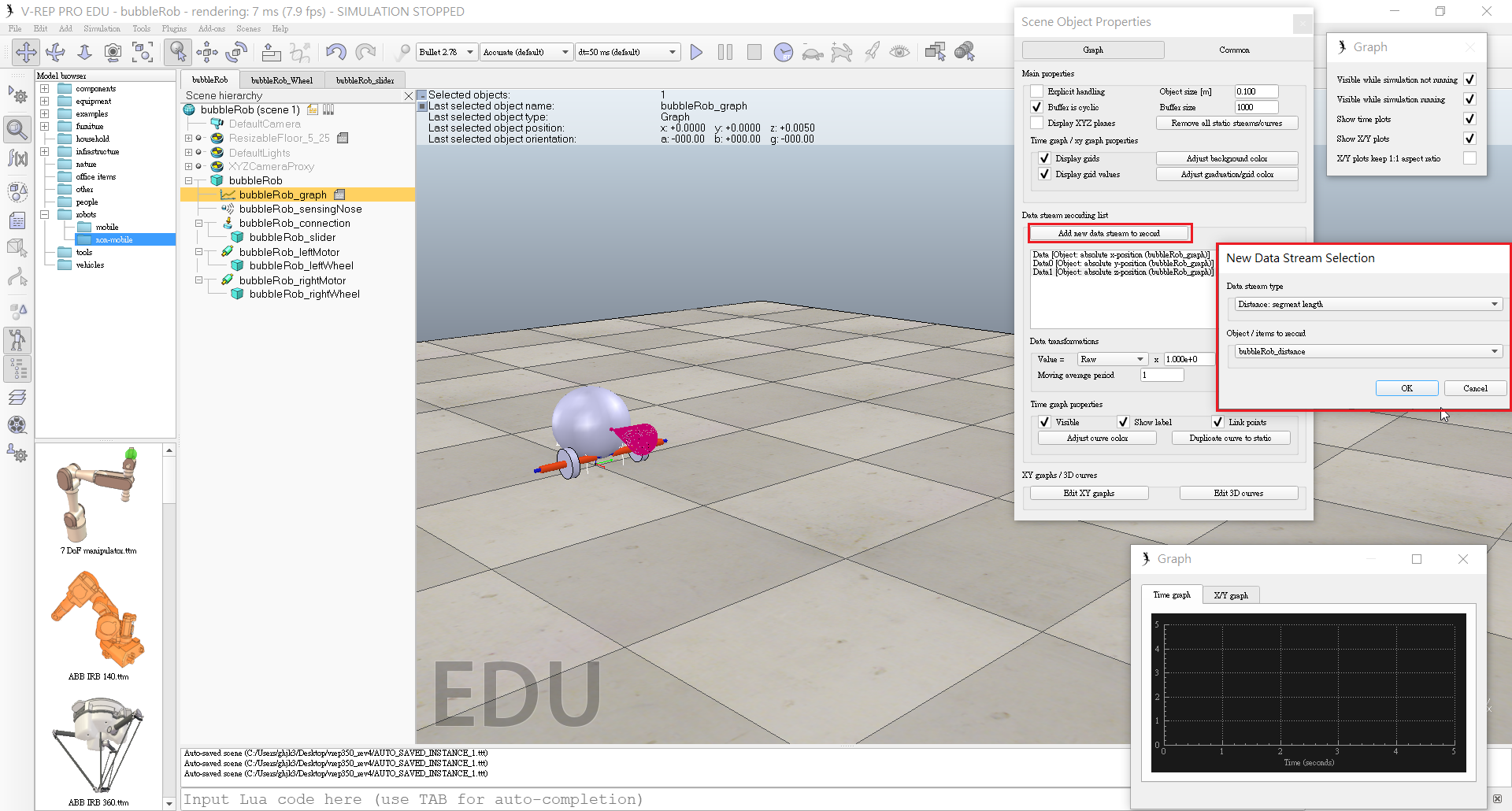
Task: Click the script icon next to bubbleRob_graph
Action: tap(339, 194)
